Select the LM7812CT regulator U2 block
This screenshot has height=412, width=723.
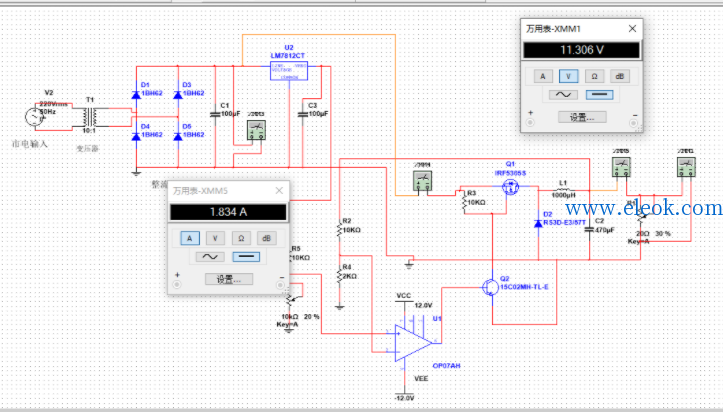click(289, 71)
